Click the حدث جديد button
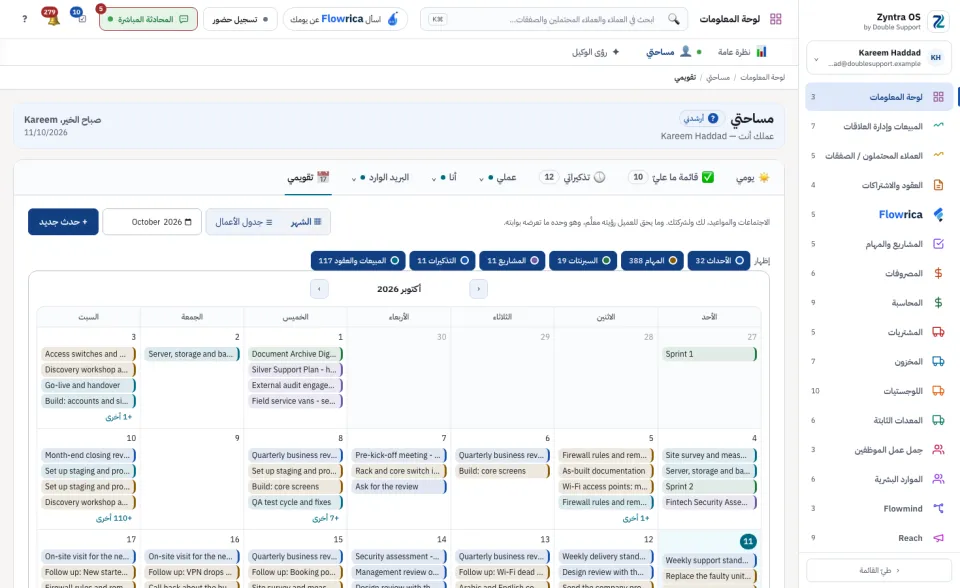960x588 pixels. (63, 222)
